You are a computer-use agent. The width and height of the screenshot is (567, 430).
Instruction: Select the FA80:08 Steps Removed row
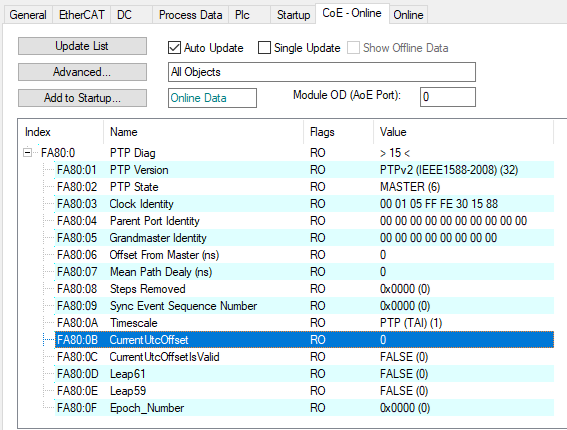tap(304, 289)
